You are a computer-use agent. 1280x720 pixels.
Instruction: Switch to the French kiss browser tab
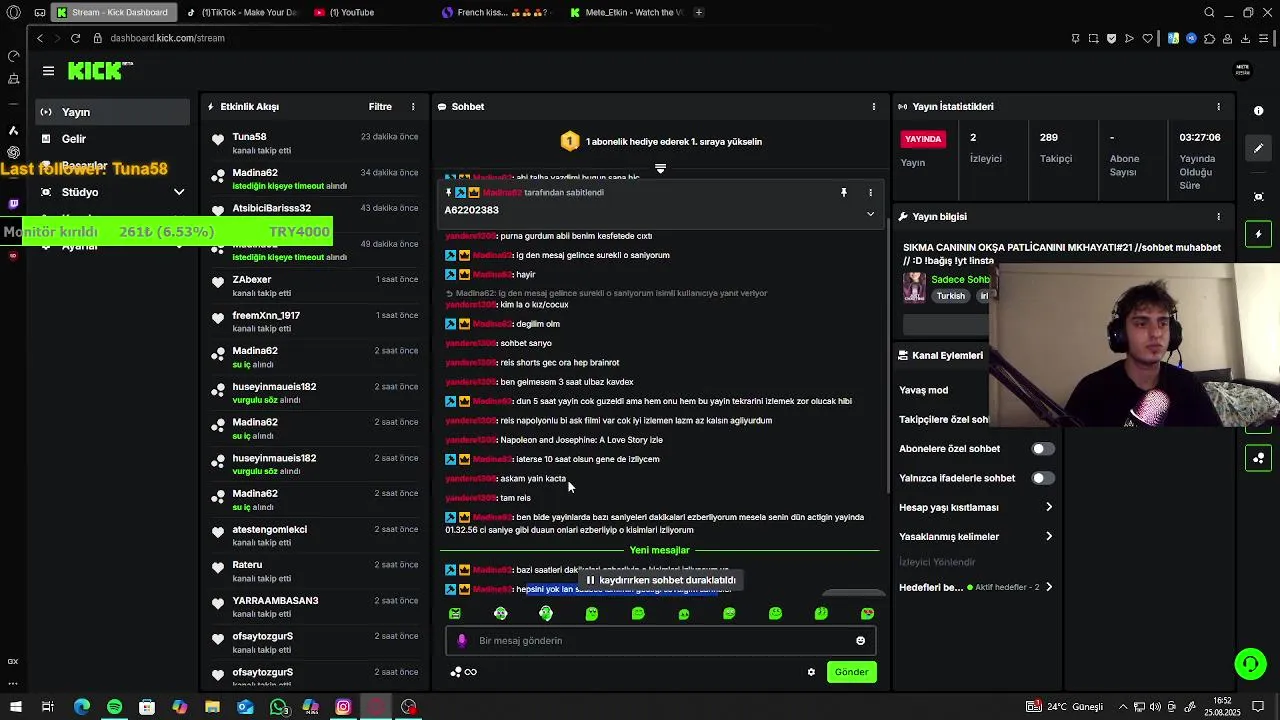coord(495,12)
